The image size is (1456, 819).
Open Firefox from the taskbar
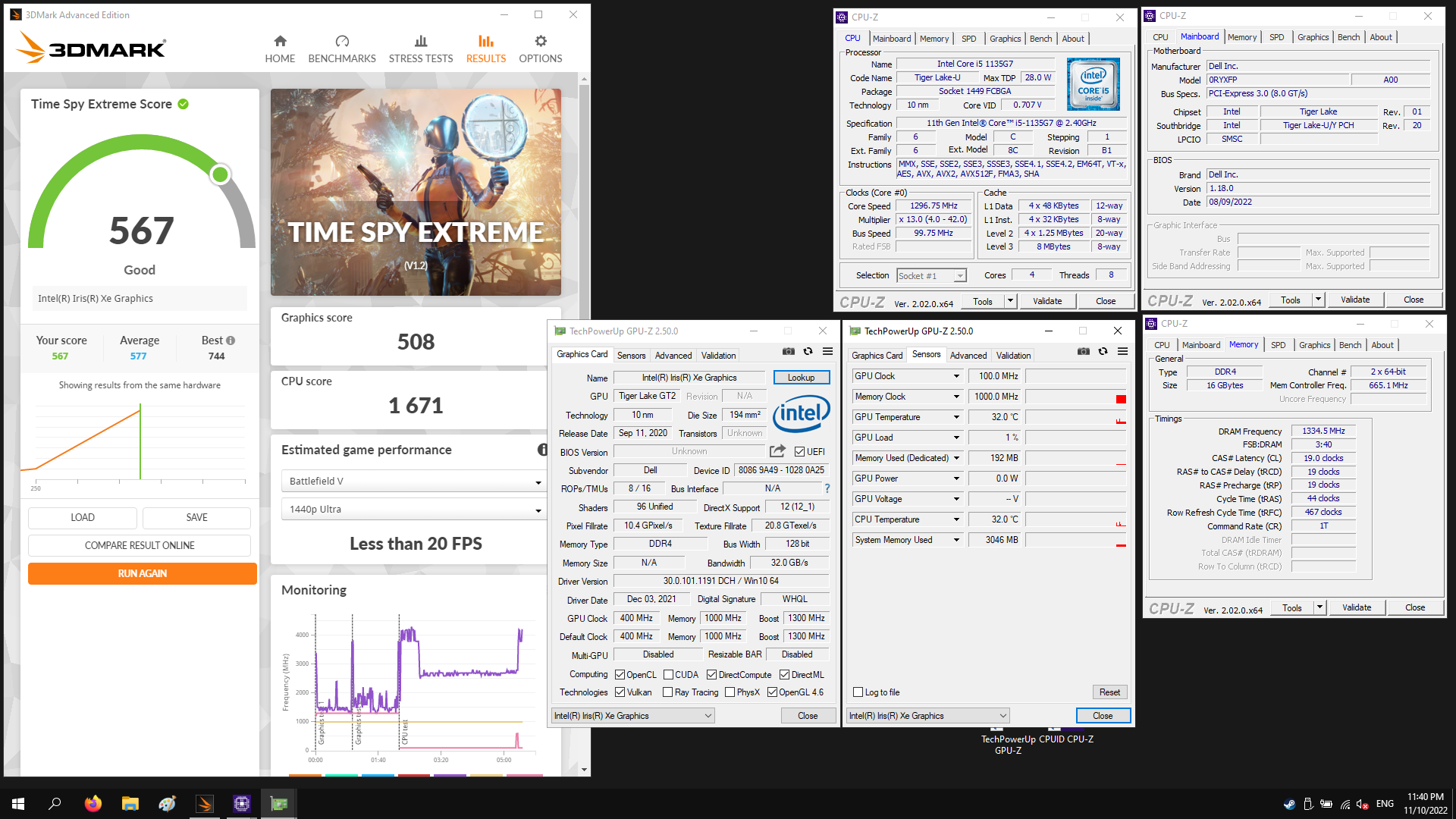click(93, 804)
